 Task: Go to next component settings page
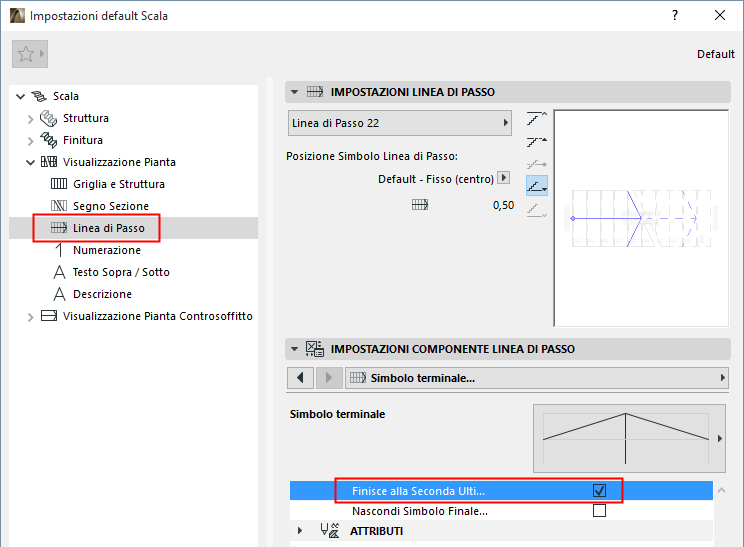(x=329, y=378)
